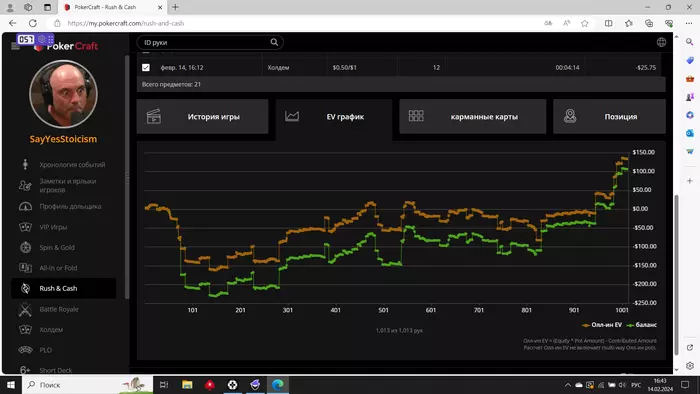Click the page vertical scrollbar thumb

[677, 274]
